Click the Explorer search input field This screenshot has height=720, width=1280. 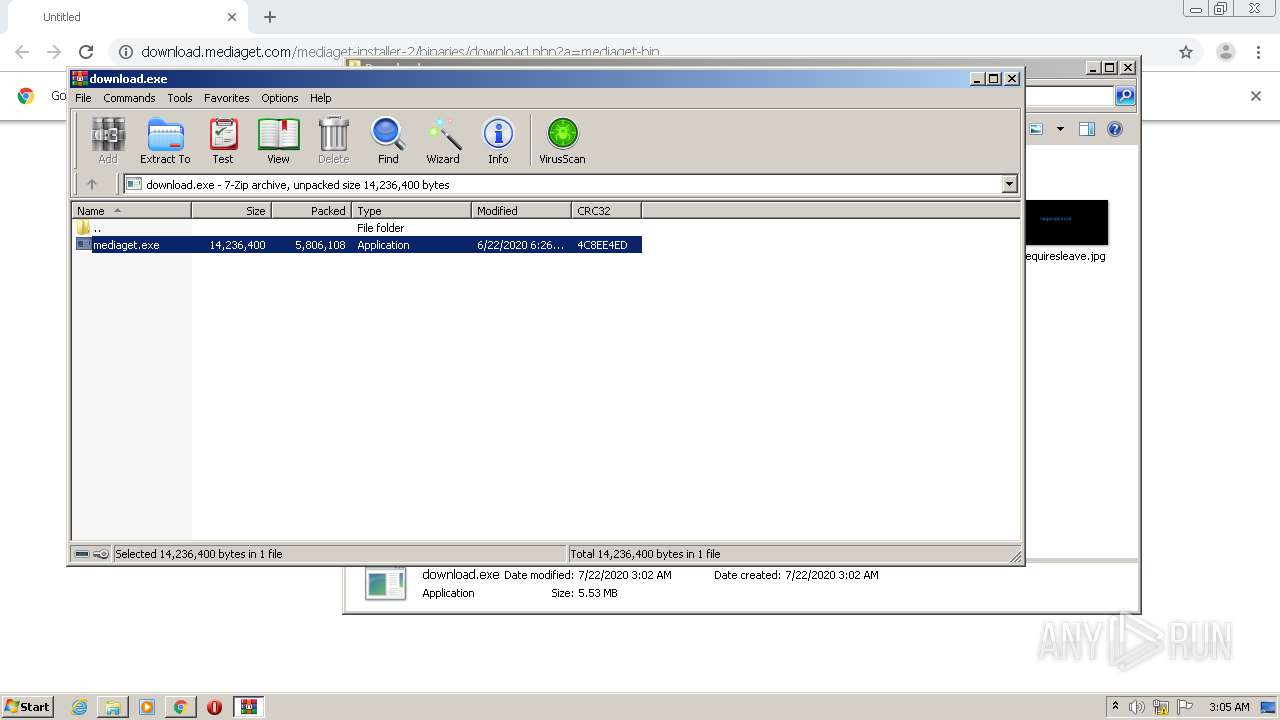click(x=1070, y=96)
